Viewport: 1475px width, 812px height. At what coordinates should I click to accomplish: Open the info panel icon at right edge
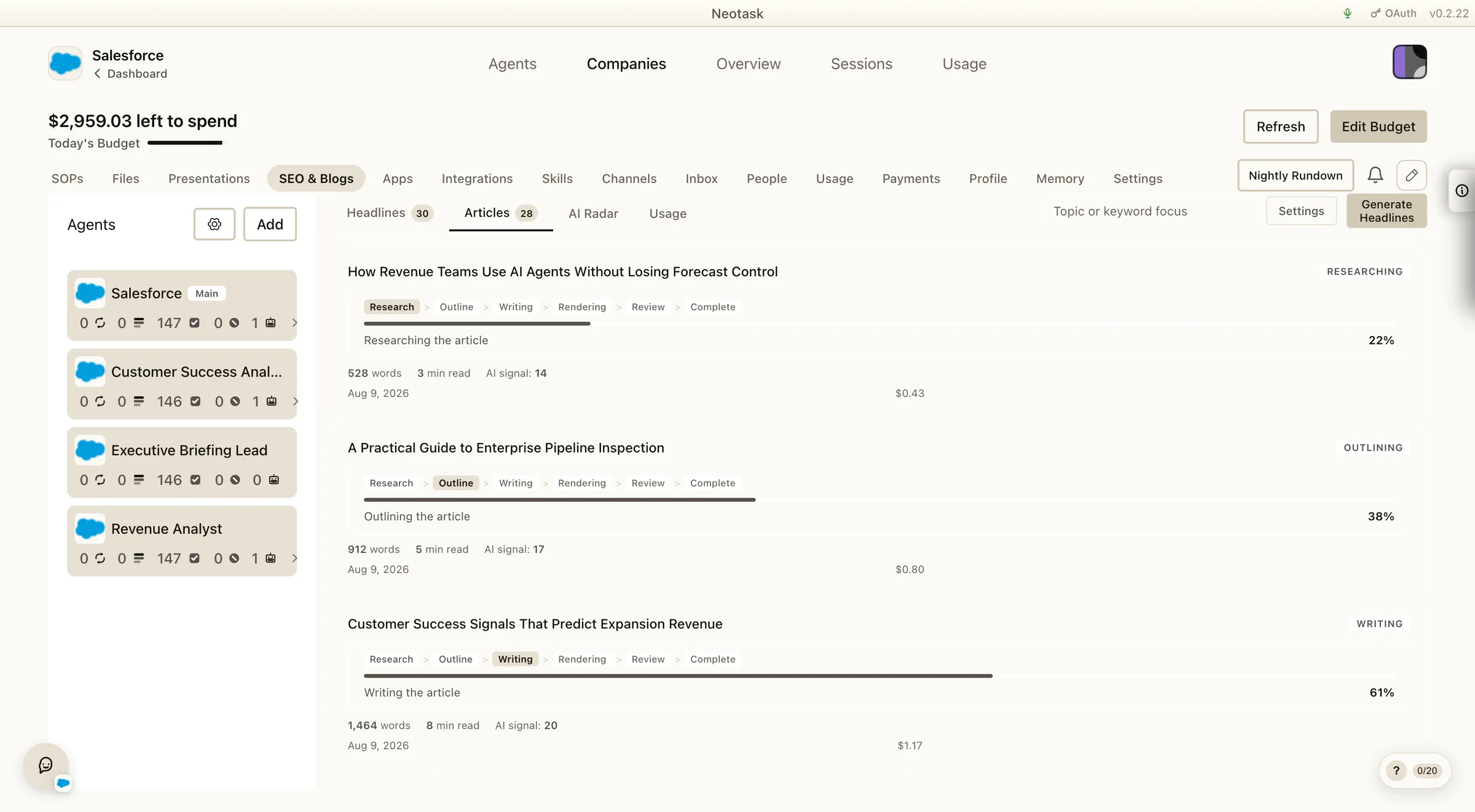[x=1461, y=191]
